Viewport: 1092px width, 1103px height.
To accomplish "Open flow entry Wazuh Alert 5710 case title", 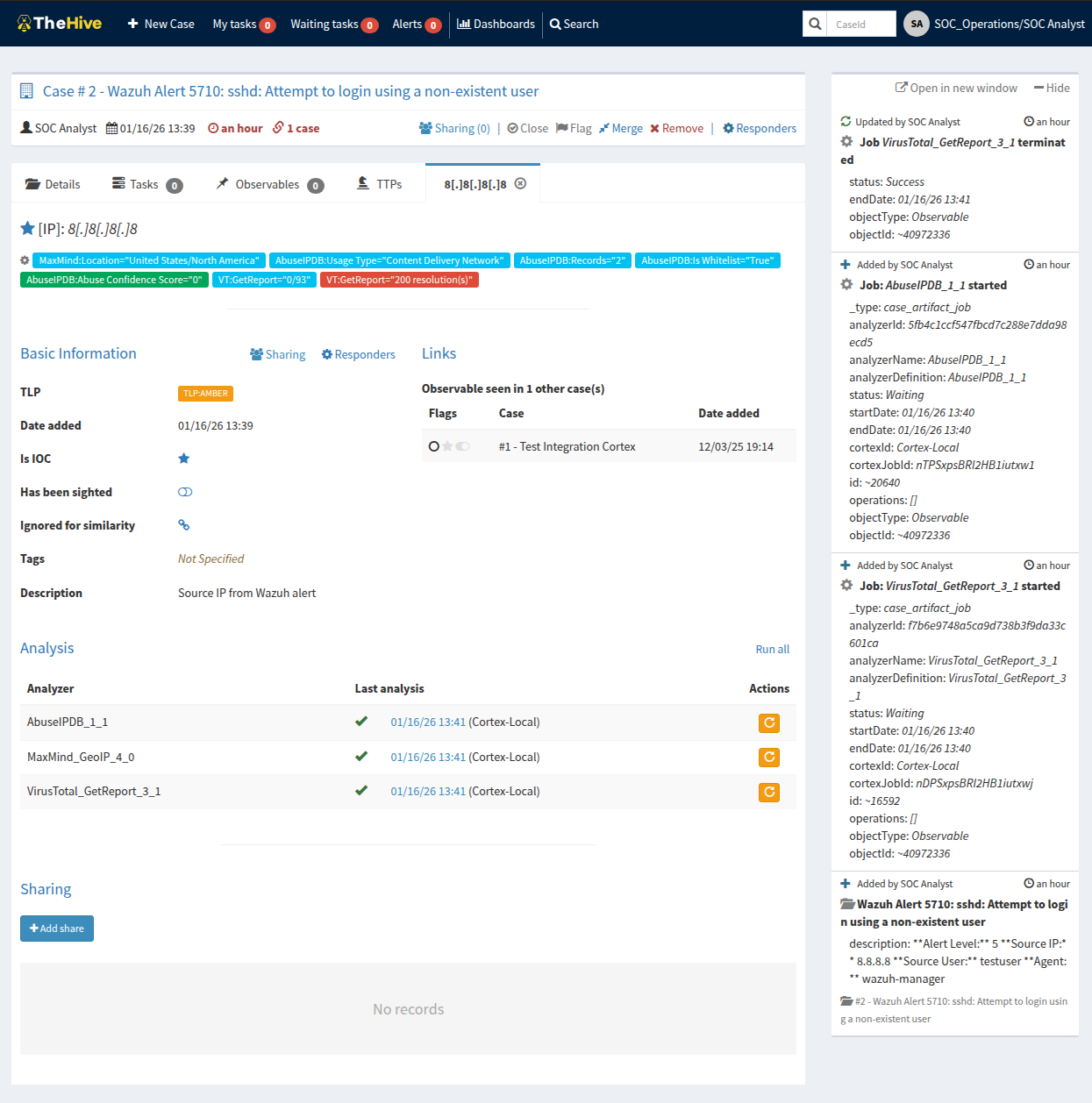I will pyautogui.click(x=954, y=913).
